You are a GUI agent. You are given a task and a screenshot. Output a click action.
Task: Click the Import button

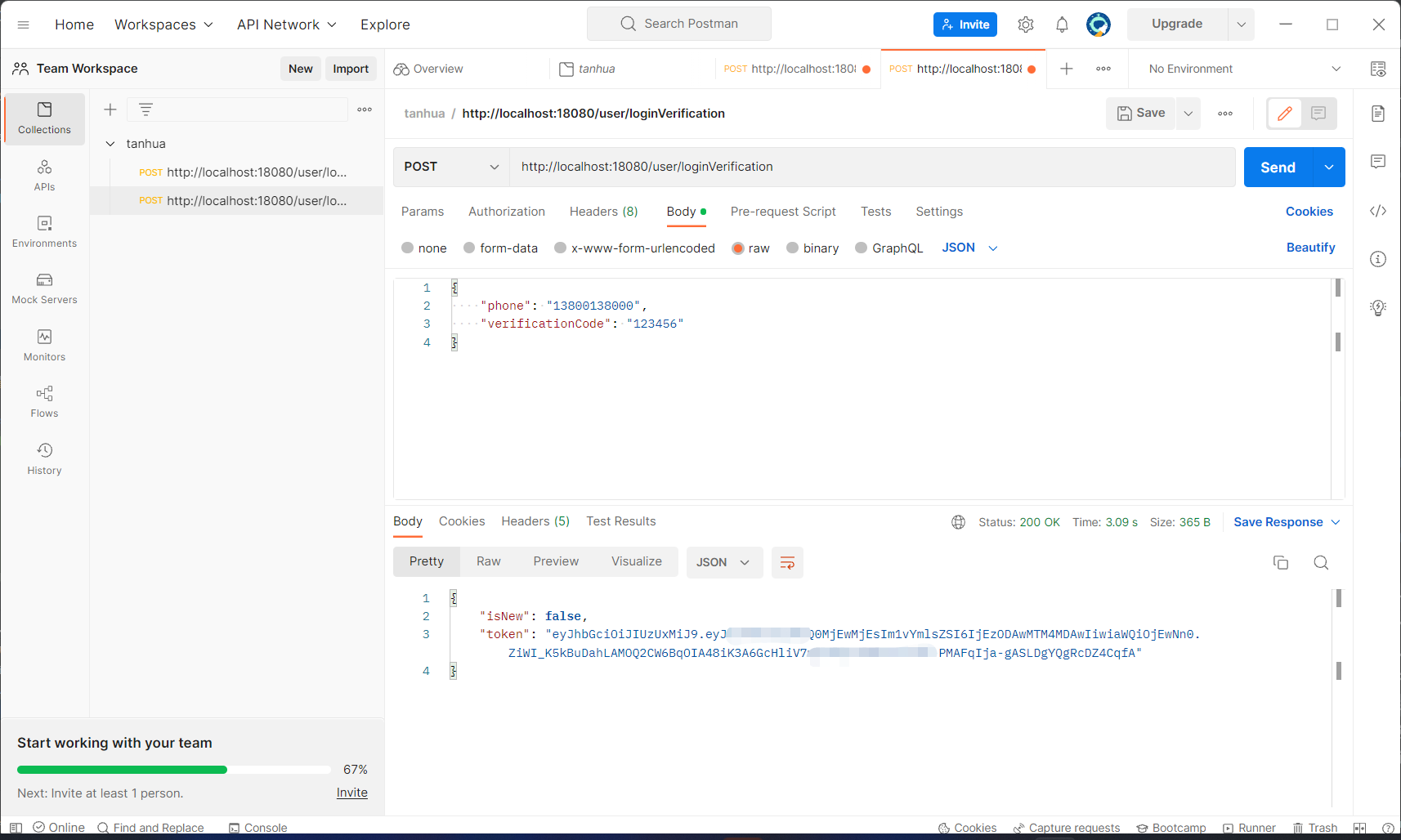351,69
